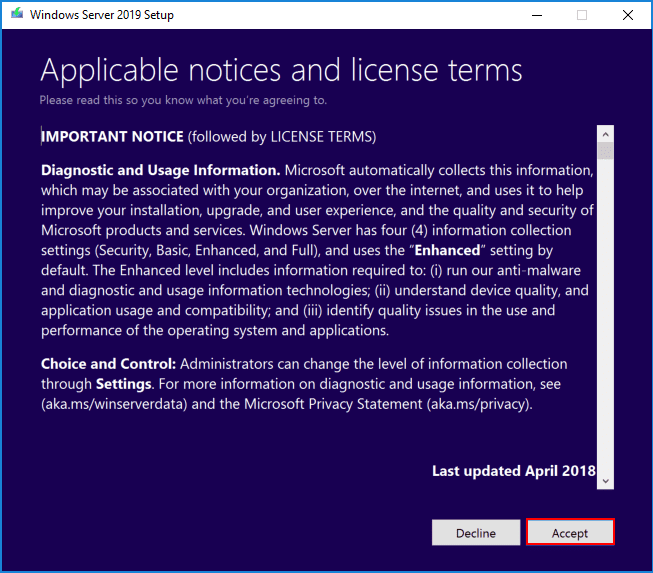Click the "(aka.ms/privacy)" text
The width and height of the screenshot is (653, 573).
(x=479, y=404)
